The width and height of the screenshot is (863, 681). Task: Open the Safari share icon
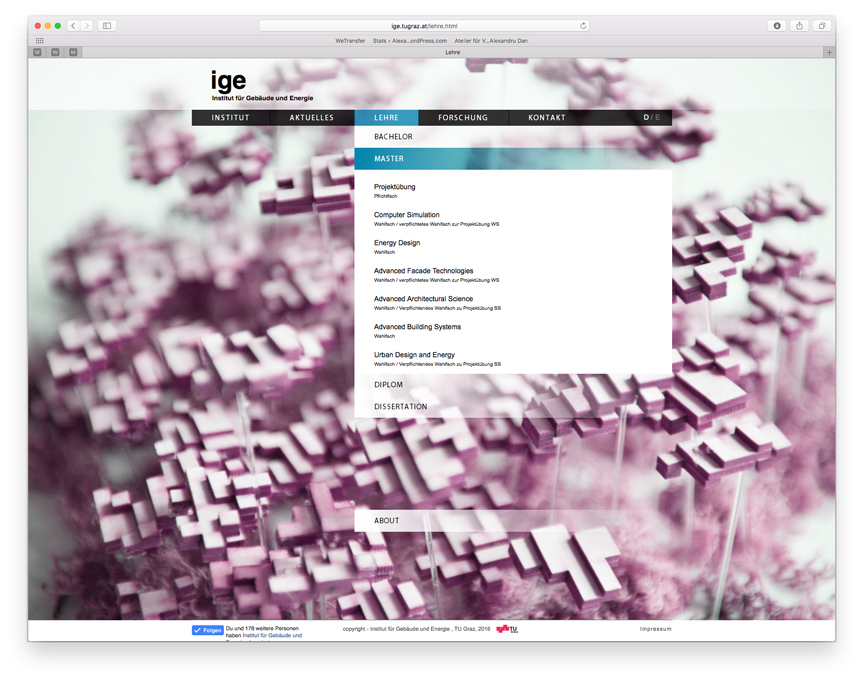click(798, 25)
